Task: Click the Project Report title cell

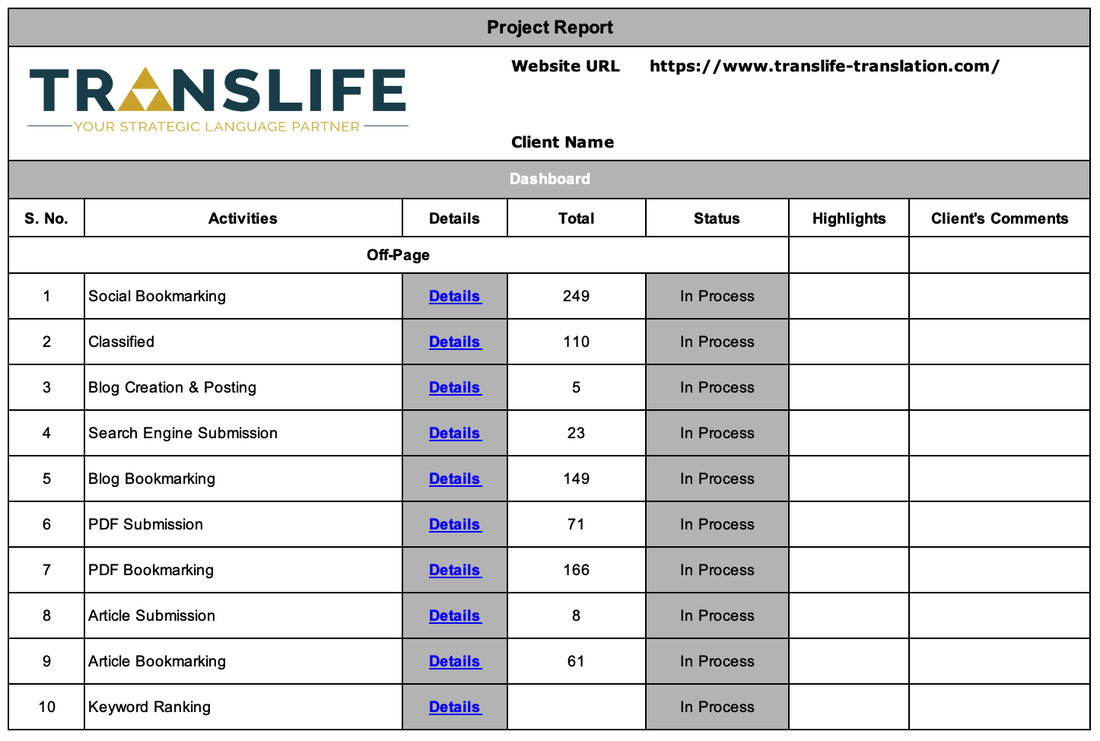Action: tap(549, 27)
